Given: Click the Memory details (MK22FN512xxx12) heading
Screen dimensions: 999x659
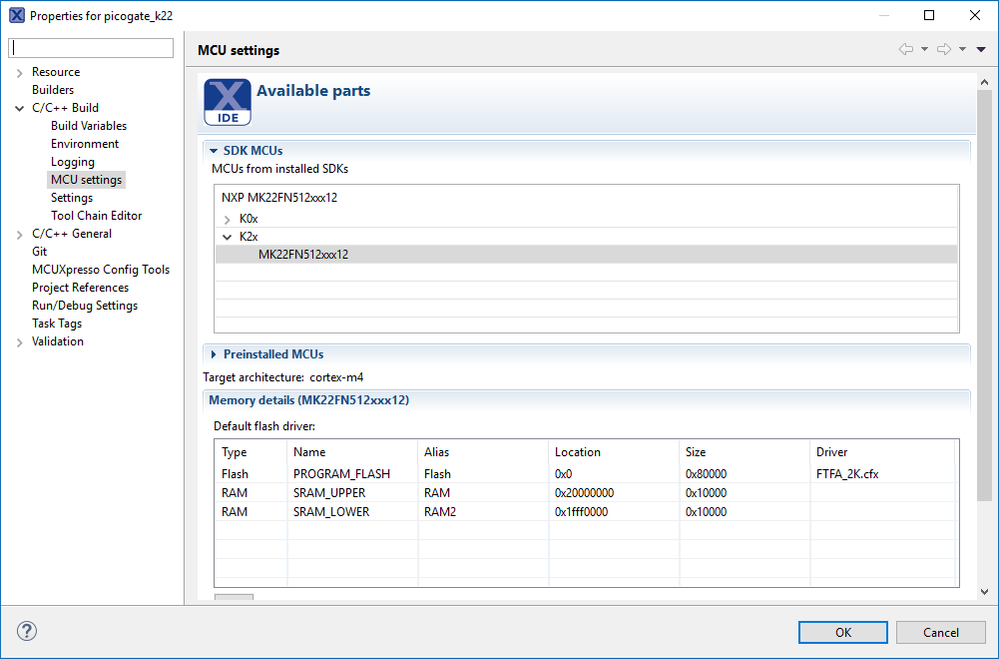Looking at the screenshot, I should click(309, 400).
